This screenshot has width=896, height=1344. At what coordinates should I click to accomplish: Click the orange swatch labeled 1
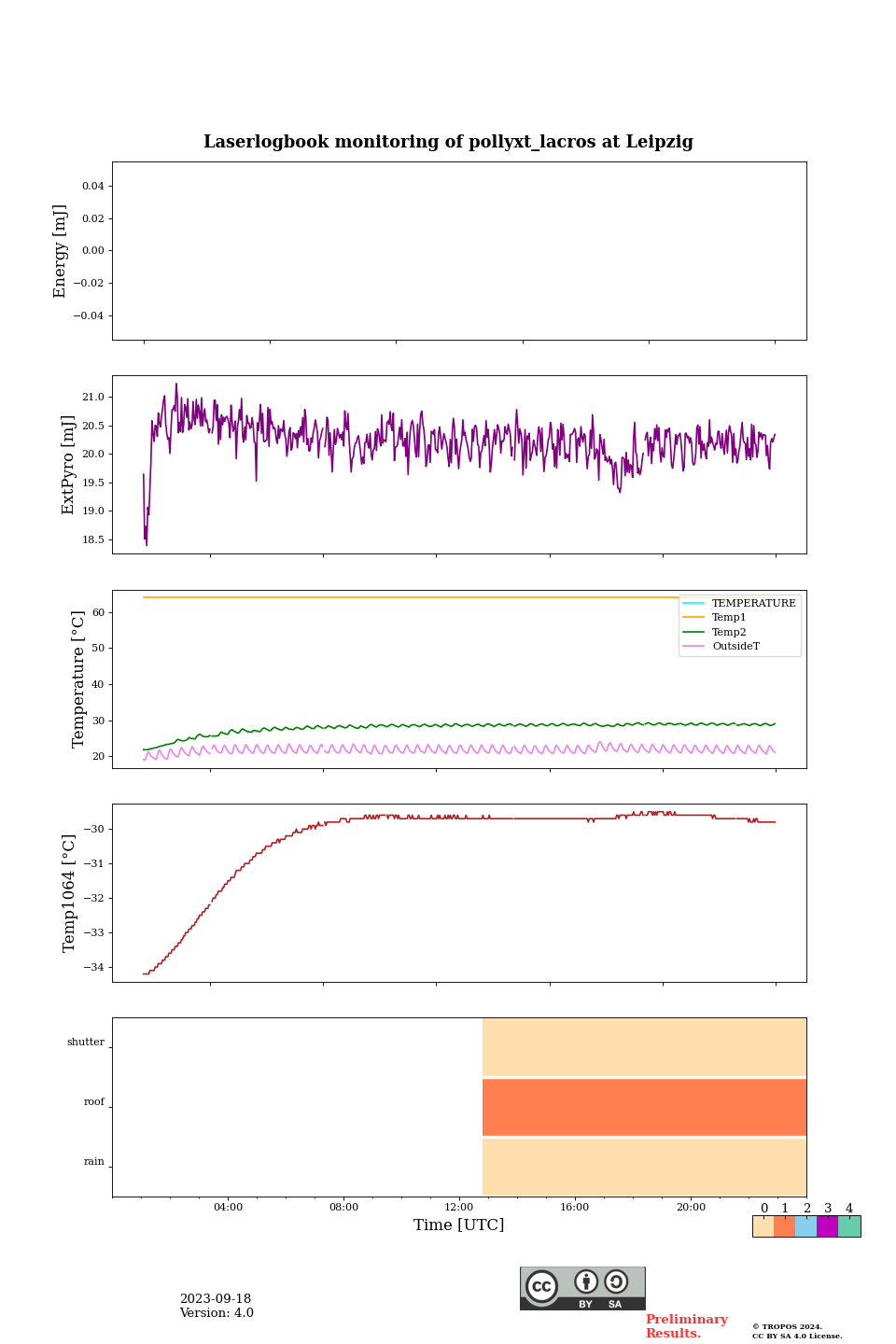click(785, 1226)
